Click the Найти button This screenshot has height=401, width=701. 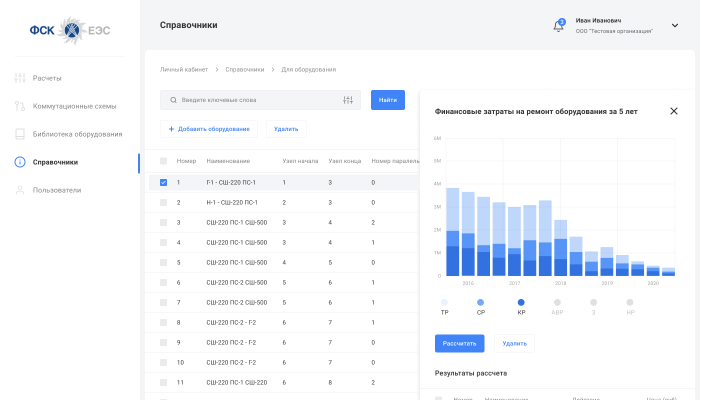pos(388,100)
